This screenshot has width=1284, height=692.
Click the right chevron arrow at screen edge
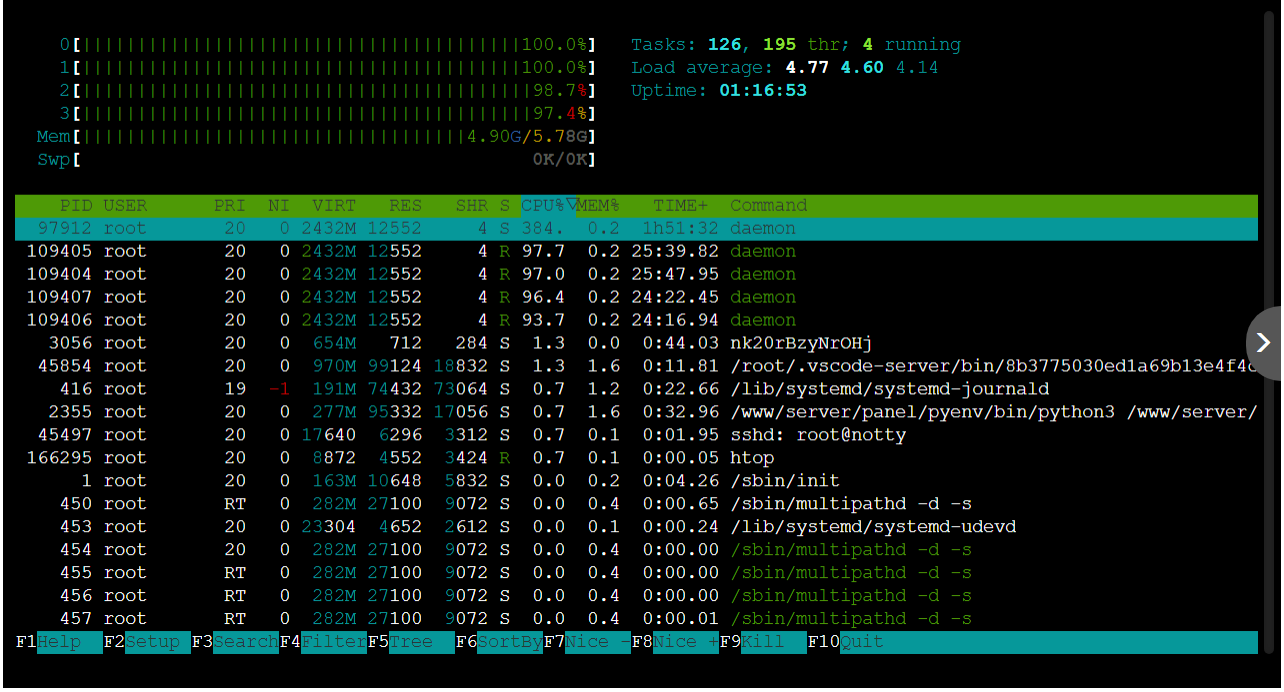coord(1263,343)
